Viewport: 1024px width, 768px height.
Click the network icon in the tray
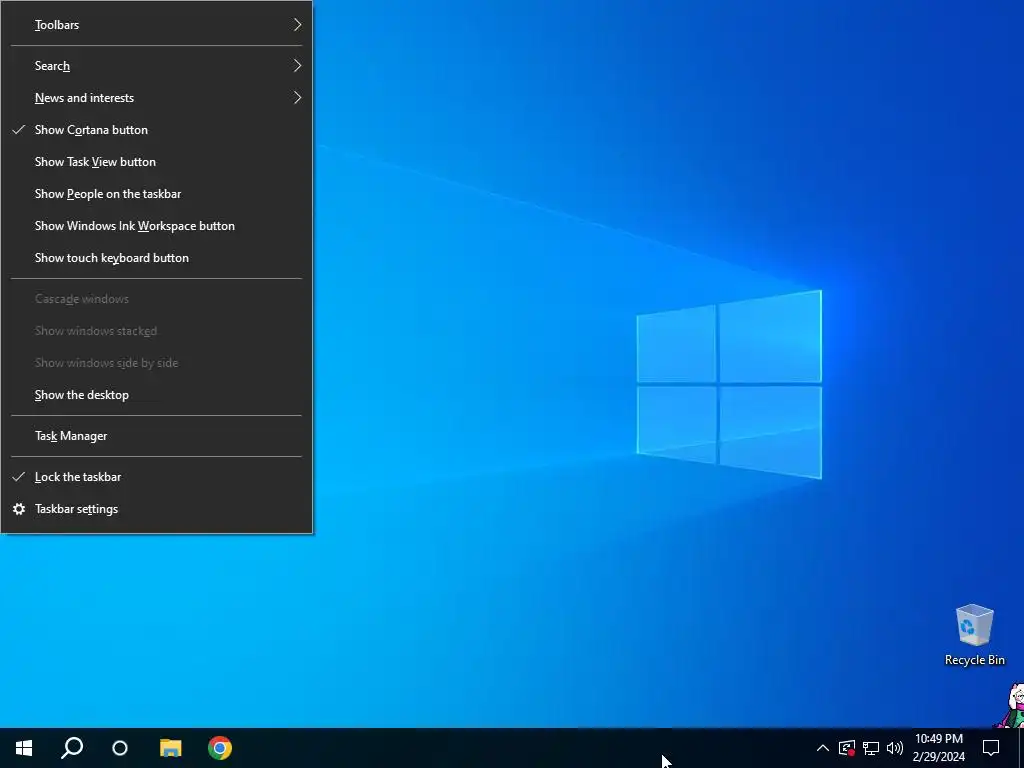tap(871, 748)
